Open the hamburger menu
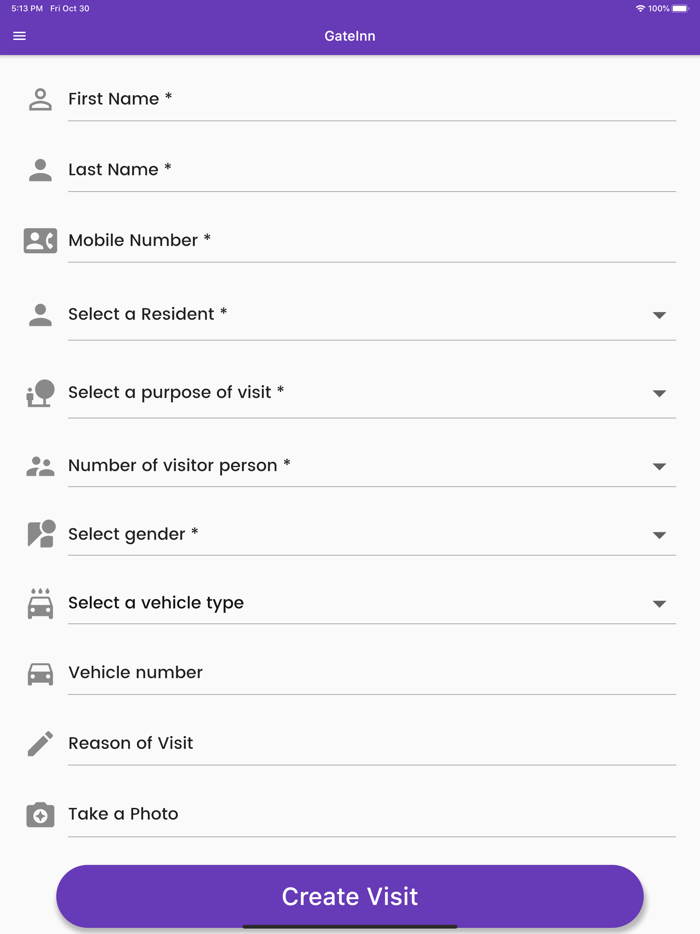 [x=19, y=36]
